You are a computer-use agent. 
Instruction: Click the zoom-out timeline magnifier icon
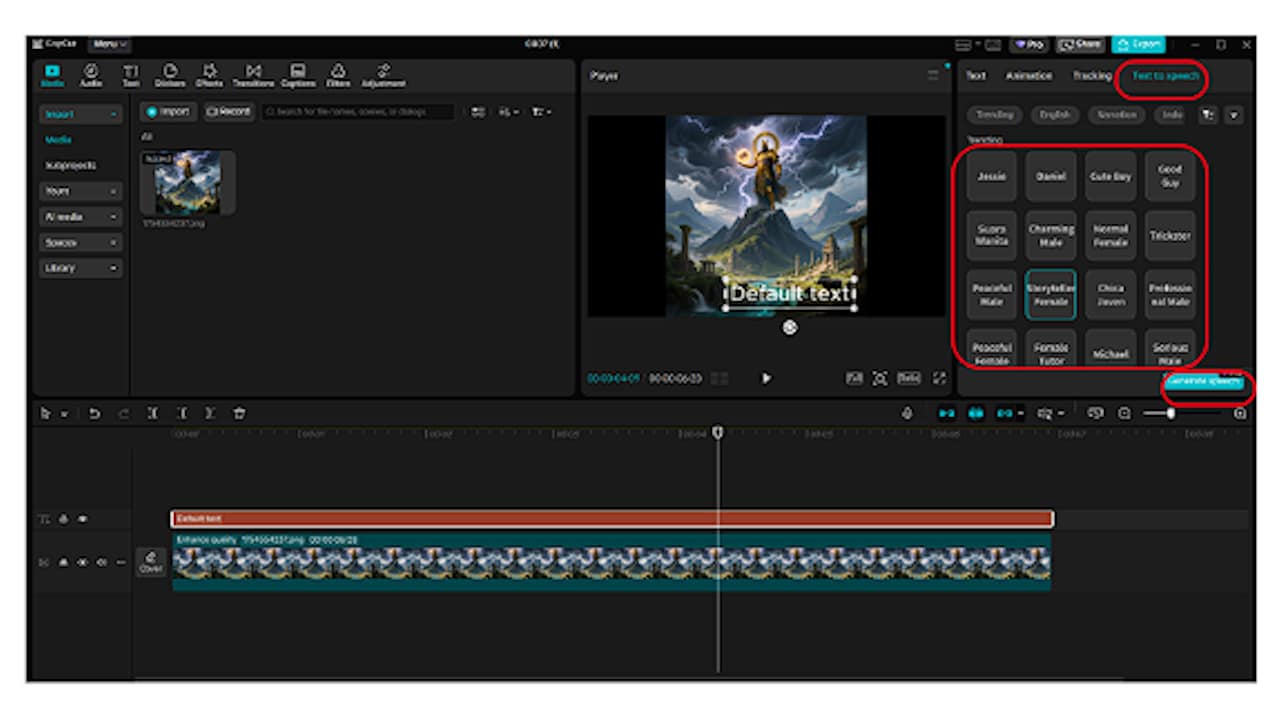point(1124,412)
